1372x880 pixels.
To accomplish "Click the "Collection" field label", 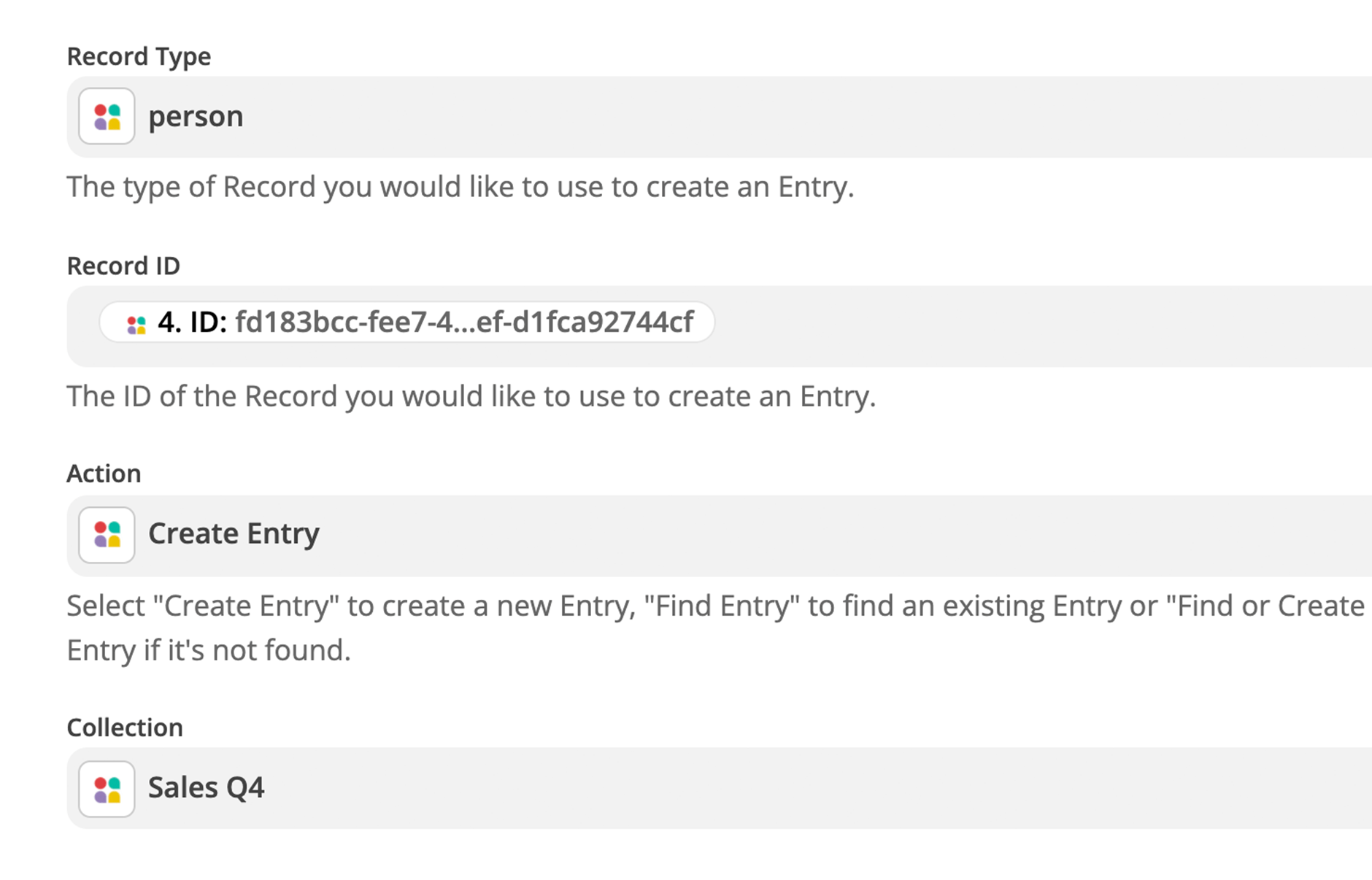I will coord(125,727).
